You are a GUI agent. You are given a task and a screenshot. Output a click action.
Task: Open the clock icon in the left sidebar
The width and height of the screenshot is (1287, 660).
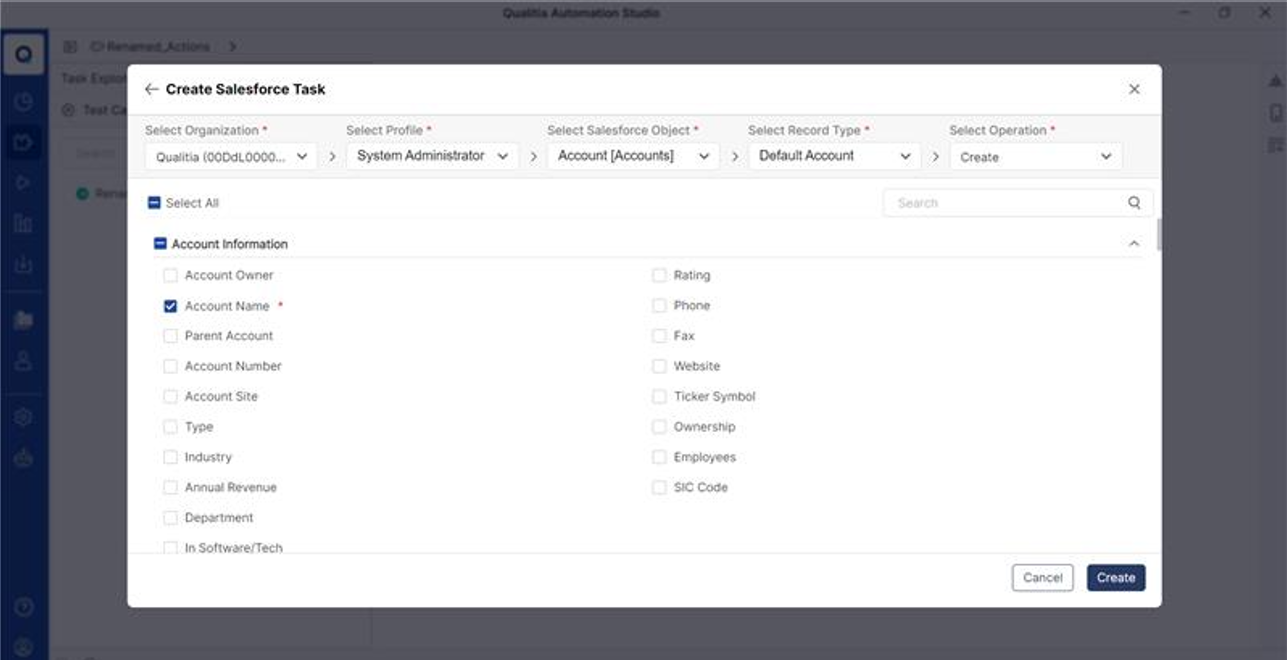click(x=24, y=101)
